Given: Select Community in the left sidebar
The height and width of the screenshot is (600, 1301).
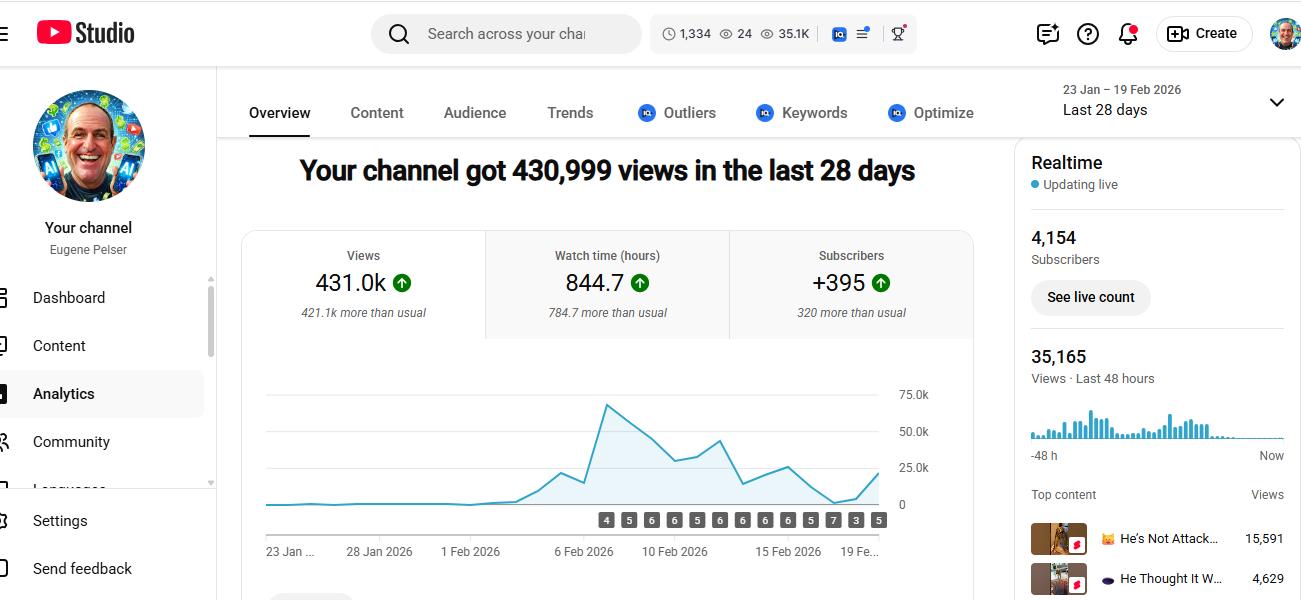Looking at the screenshot, I should coord(71,442).
